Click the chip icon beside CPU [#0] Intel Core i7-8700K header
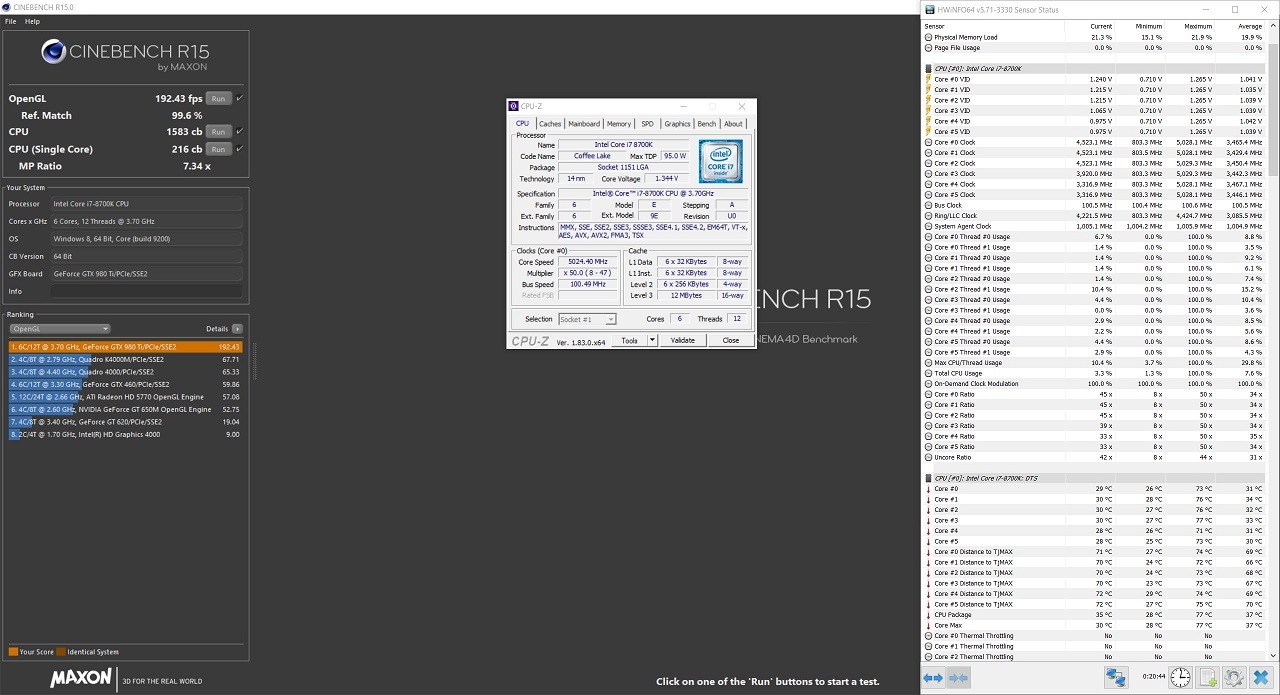The image size is (1280, 695). 929,68
